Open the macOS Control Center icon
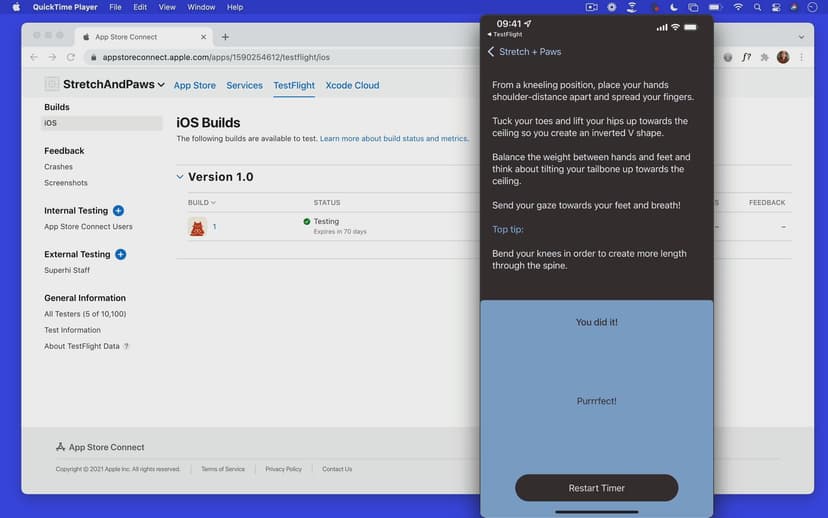This screenshot has width=828, height=518. (776, 7)
